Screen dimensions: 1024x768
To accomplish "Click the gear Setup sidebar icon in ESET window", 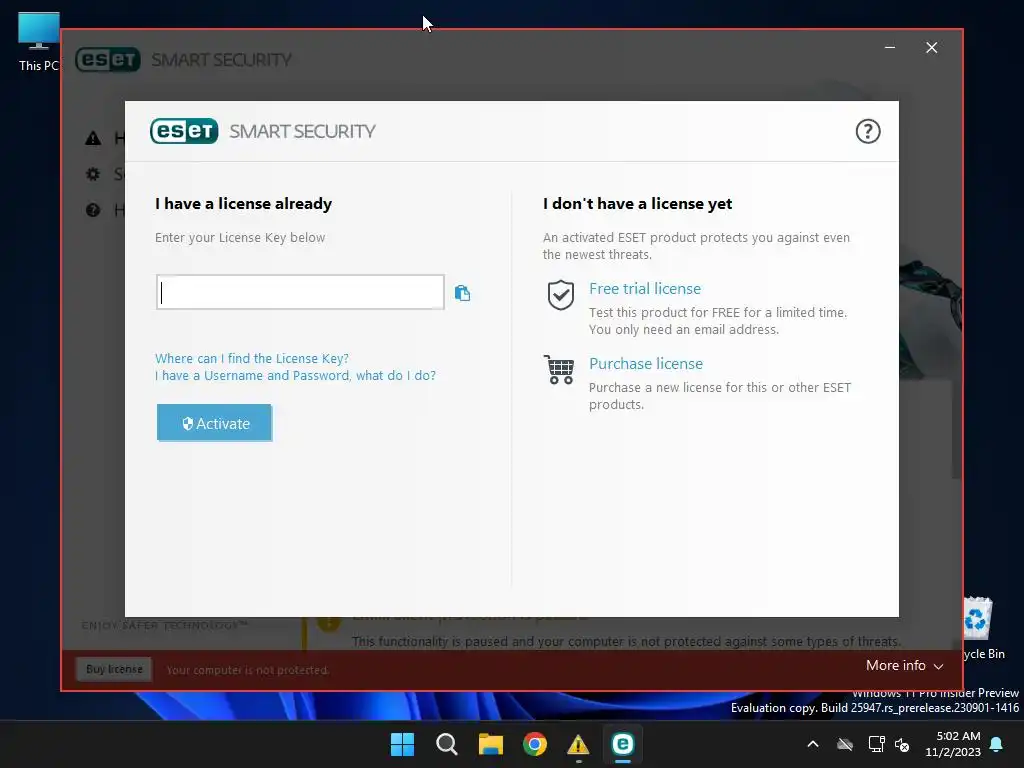I will tap(93, 174).
